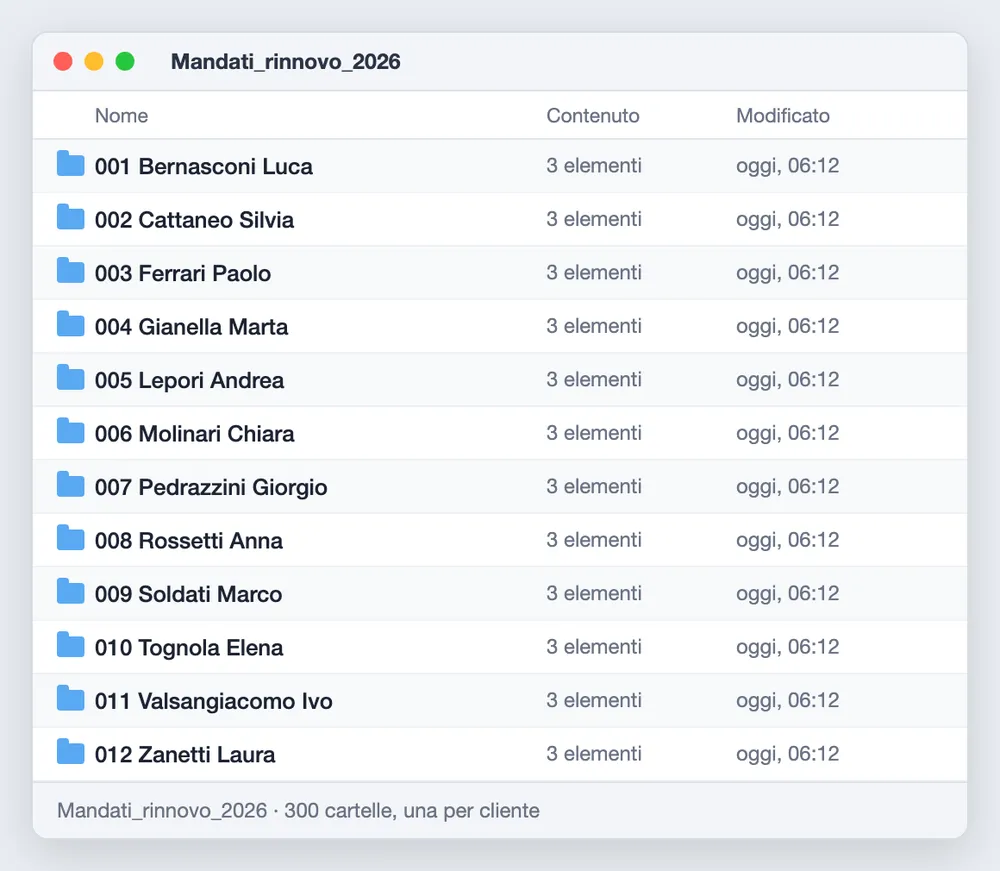The height and width of the screenshot is (871, 1000).
Task: Click the folder icon for 002 Cattaneo Silvia
Action: pyautogui.click(x=70, y=217)
